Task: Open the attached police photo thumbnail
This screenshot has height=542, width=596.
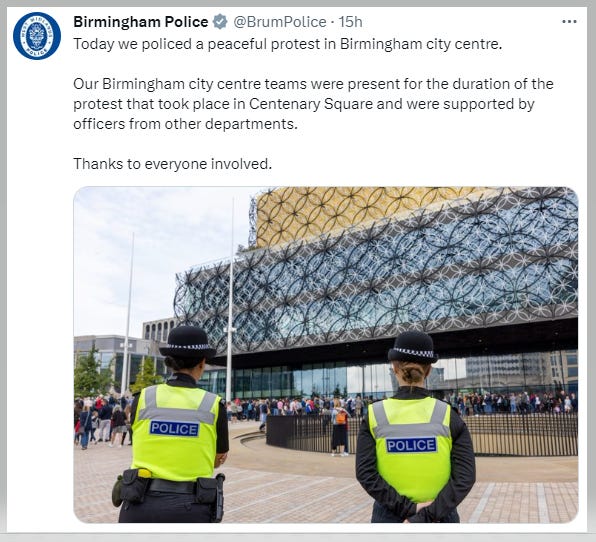Action: (x=326, y=354)
